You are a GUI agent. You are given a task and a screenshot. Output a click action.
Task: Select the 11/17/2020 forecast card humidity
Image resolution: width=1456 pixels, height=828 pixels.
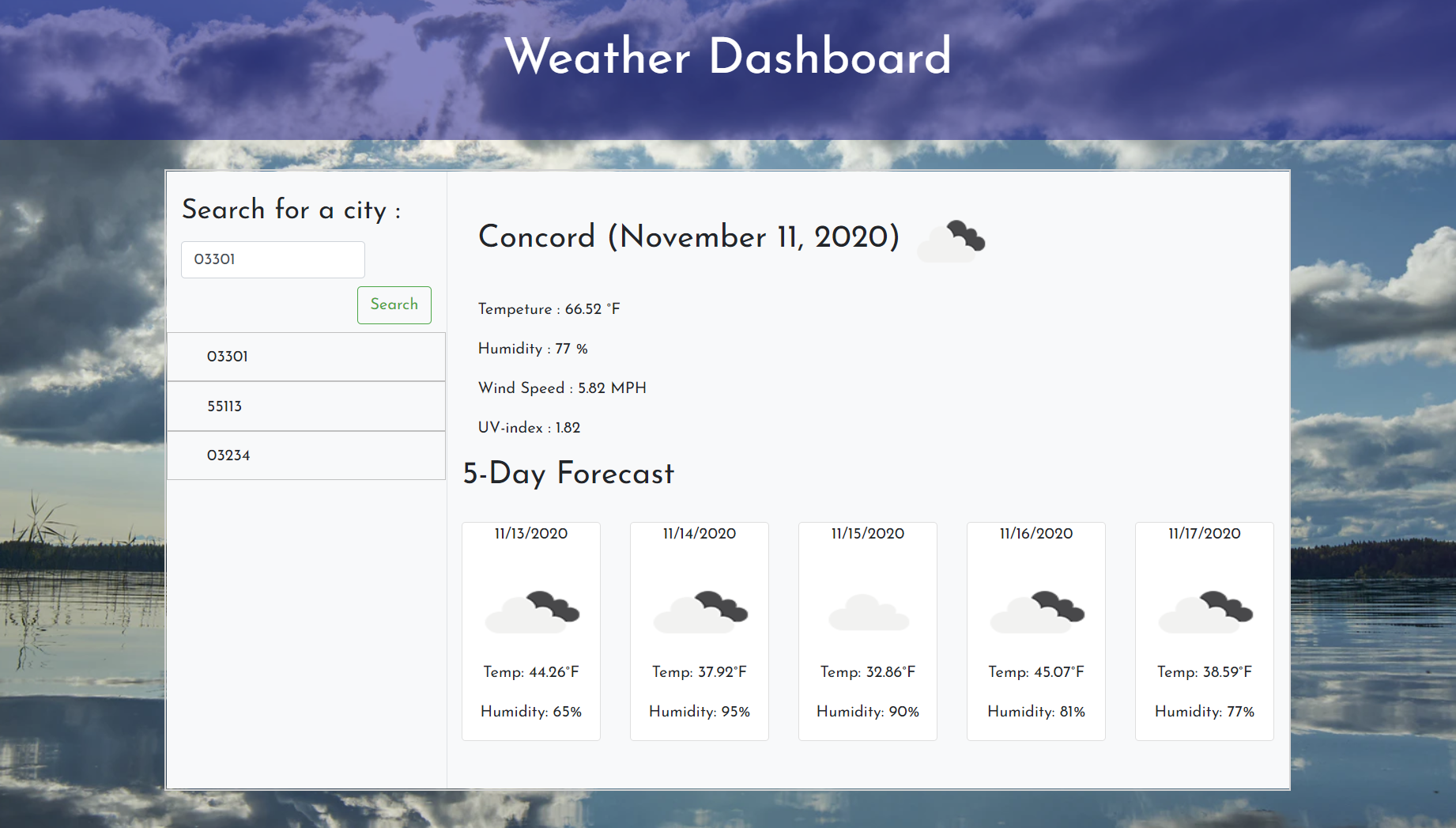pyautogui.click(x=1205, y=712)
